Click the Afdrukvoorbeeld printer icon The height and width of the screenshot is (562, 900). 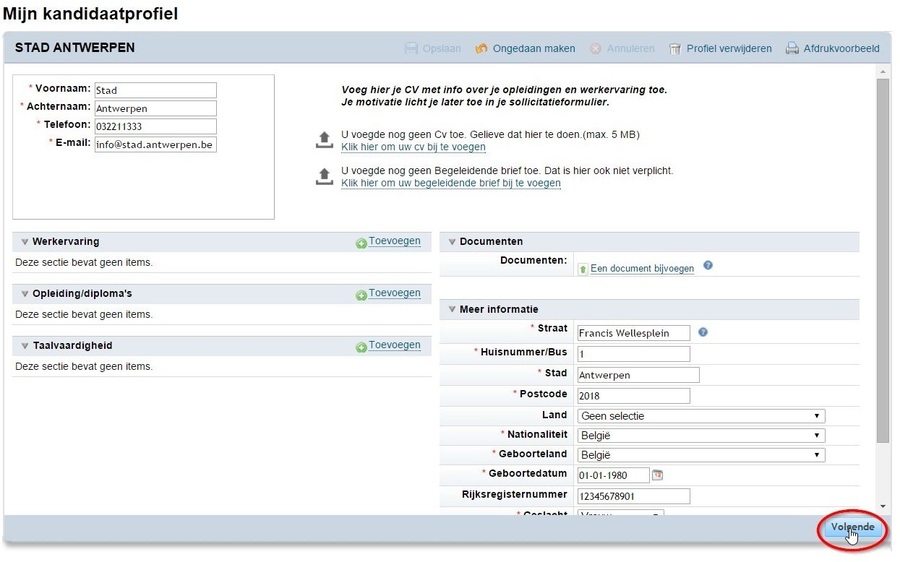pos(792,48)
